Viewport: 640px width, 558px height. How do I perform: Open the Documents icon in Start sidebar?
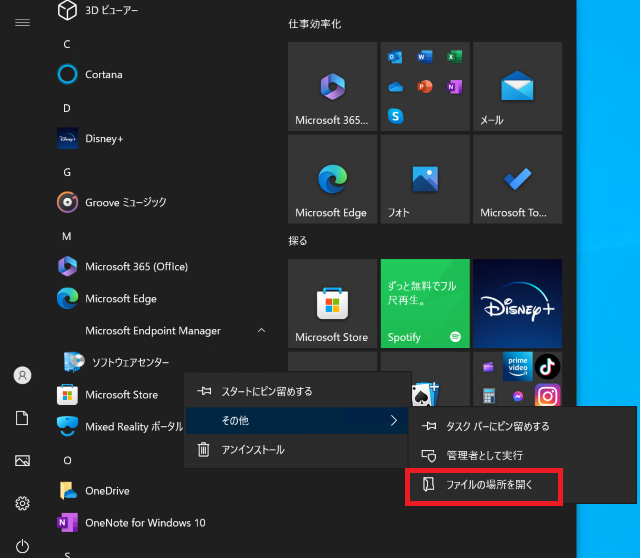[x=22, y=418]
